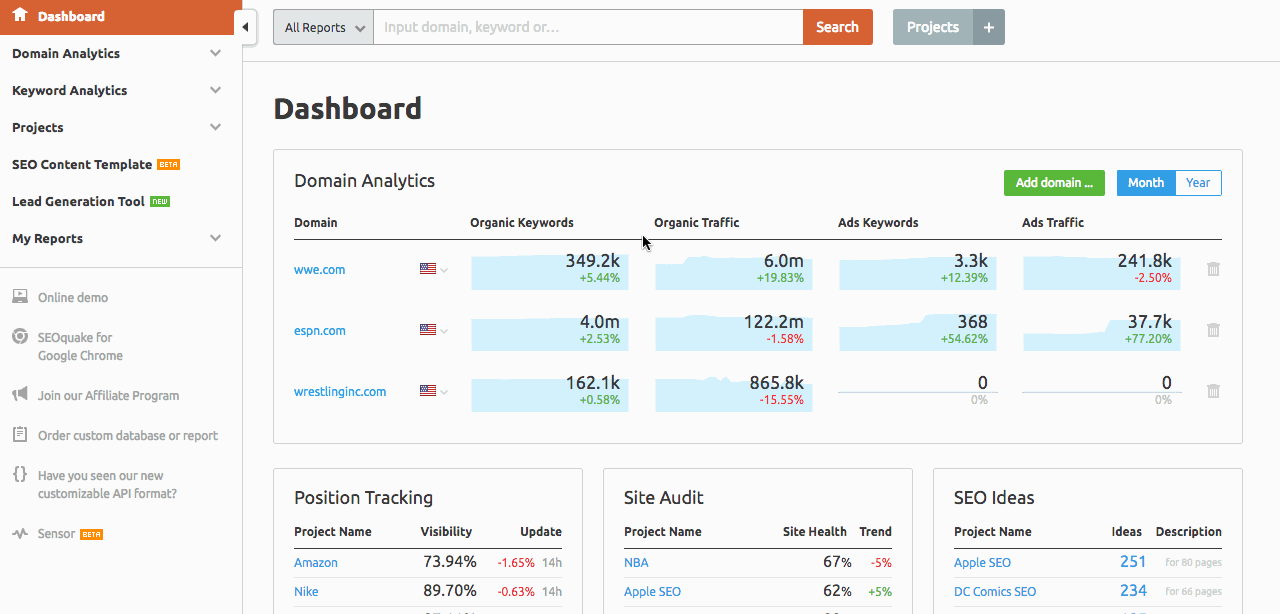The width and height of the screenshot is (1280, 614).
Task: Open the US flag selector for espn.com
Action: [x=433, y=330]
